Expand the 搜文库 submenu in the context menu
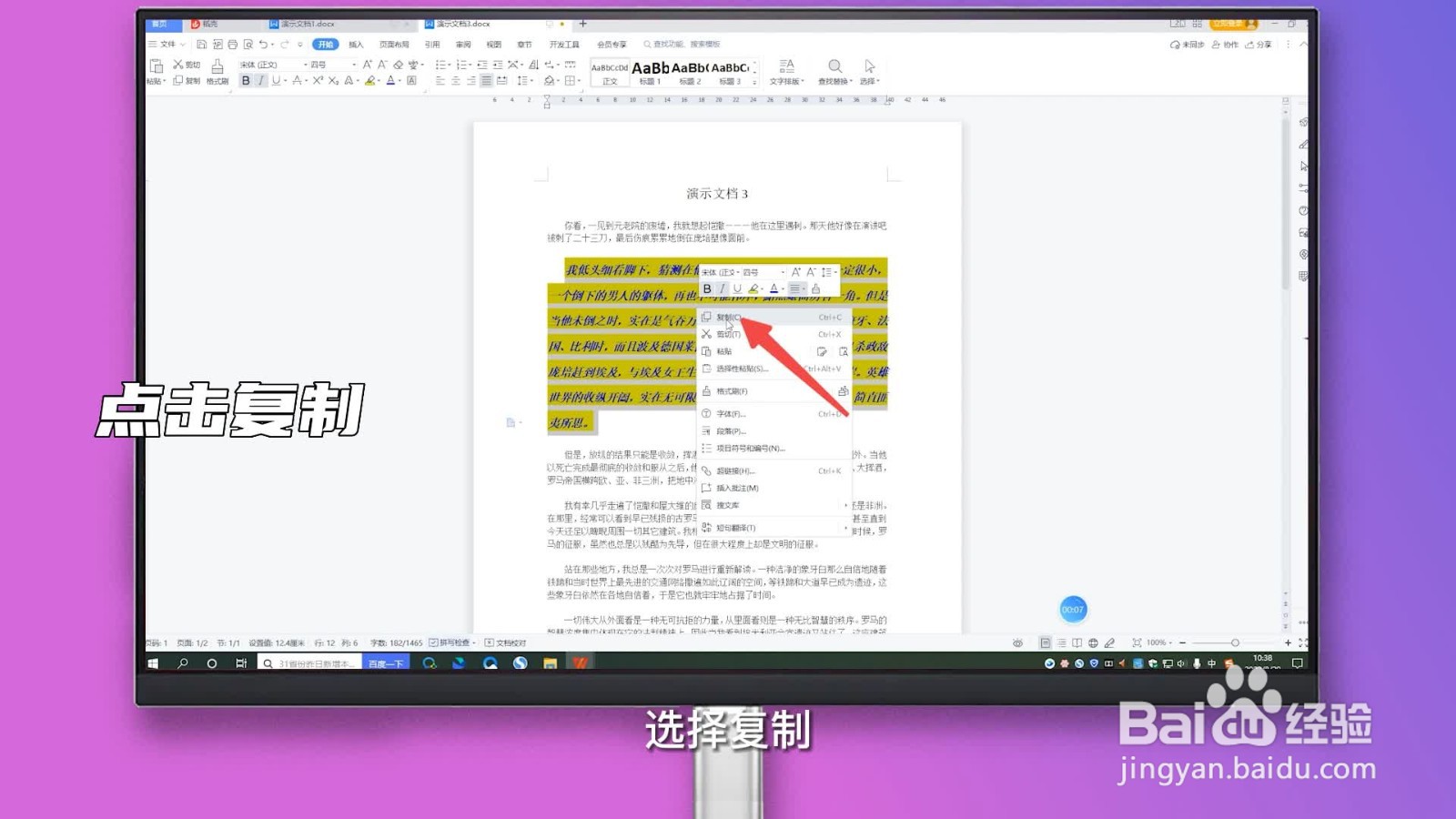Image resolution: width=1456 pixels, height=819 pixels. (773, 505)
